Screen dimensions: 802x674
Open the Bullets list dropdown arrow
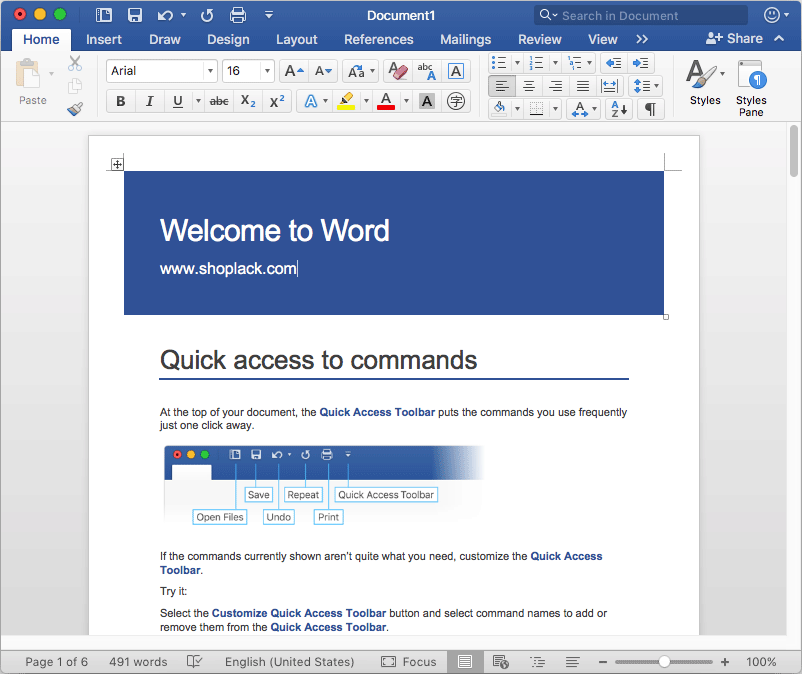[x=518, y=63]
